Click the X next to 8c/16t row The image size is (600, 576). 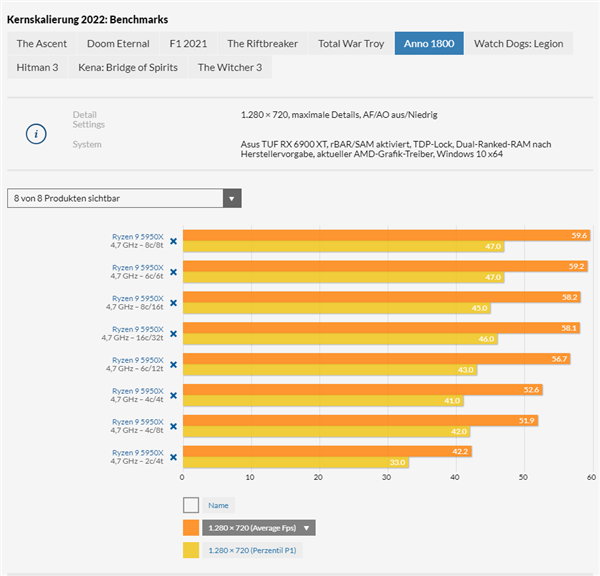[x=173, y=303]
